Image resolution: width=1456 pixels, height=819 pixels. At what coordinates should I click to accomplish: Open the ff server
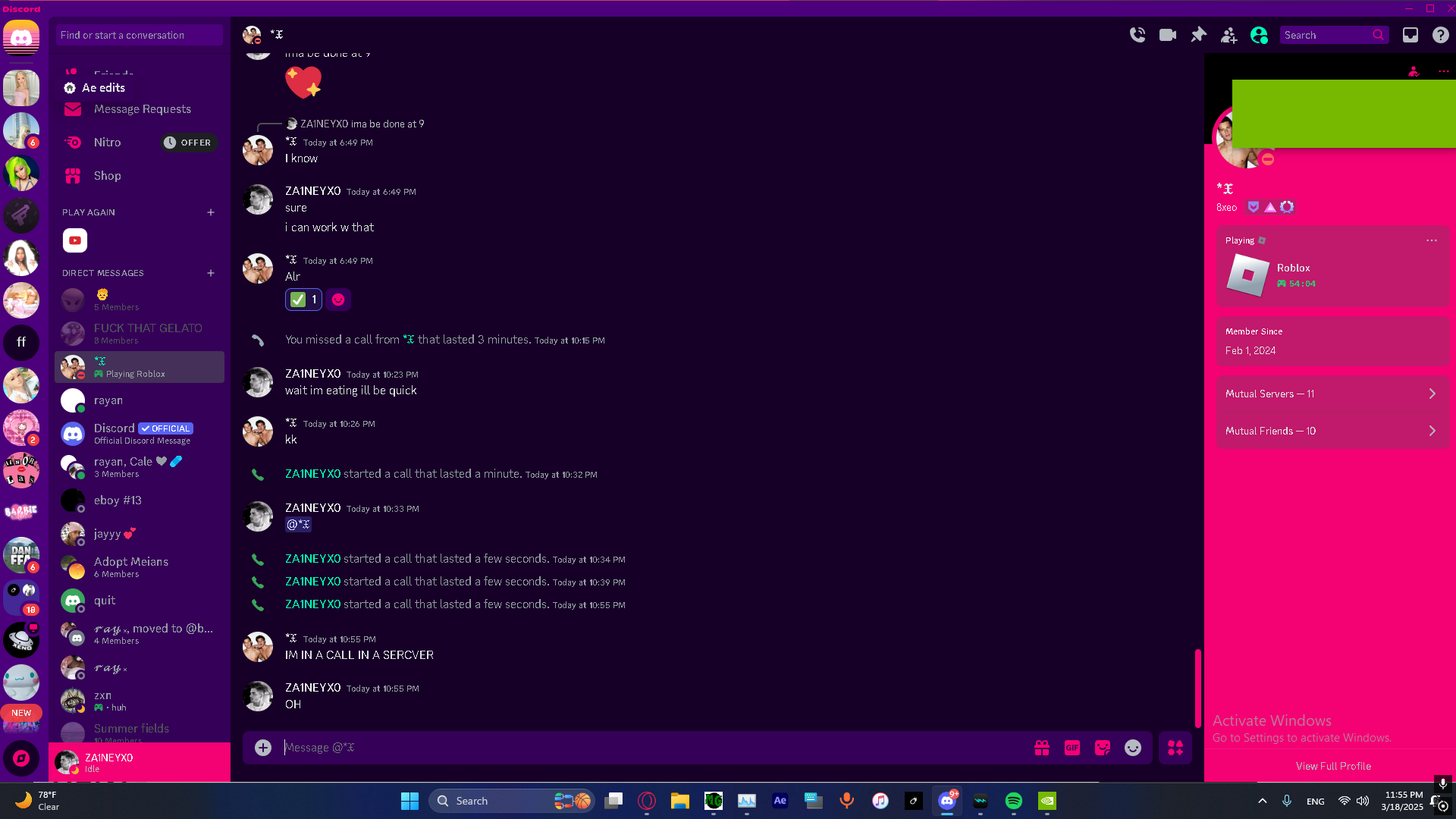(21, 343)
